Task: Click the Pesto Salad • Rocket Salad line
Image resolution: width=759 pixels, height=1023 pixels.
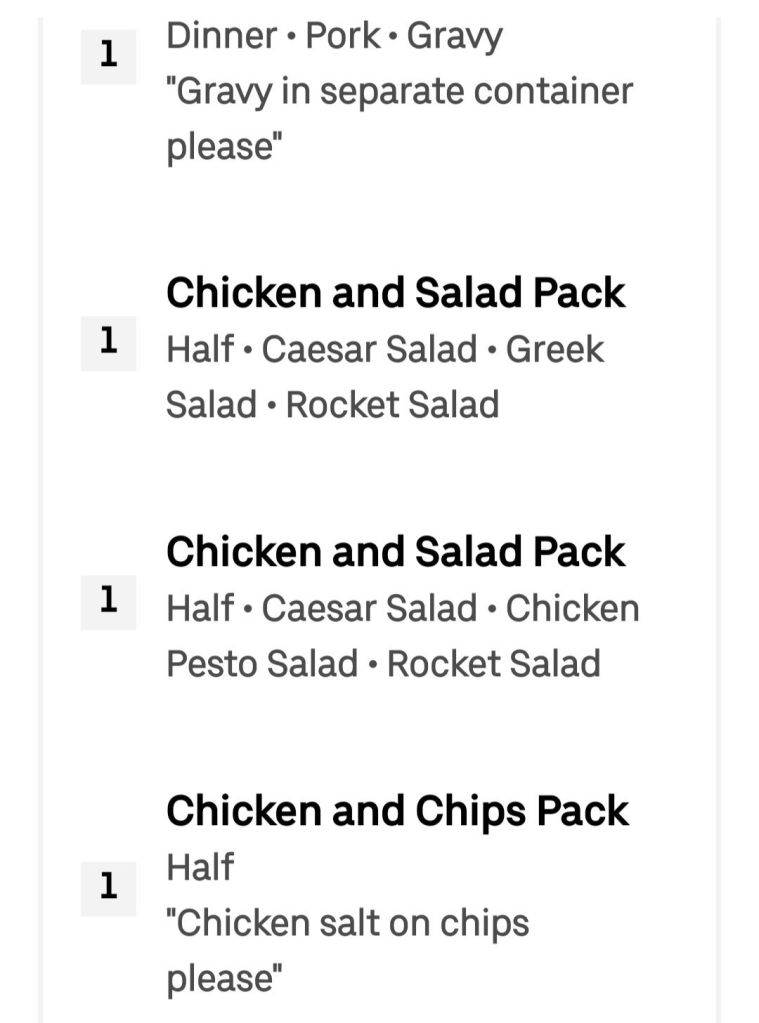Action: (x=383, y=664)
